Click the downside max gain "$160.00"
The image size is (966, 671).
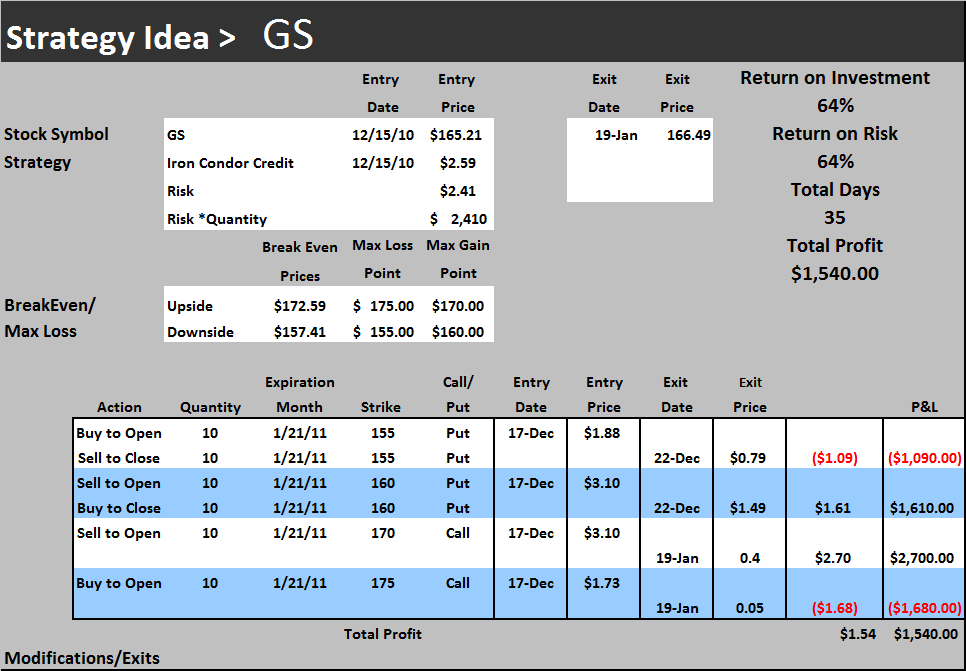[x=458, y=332]
